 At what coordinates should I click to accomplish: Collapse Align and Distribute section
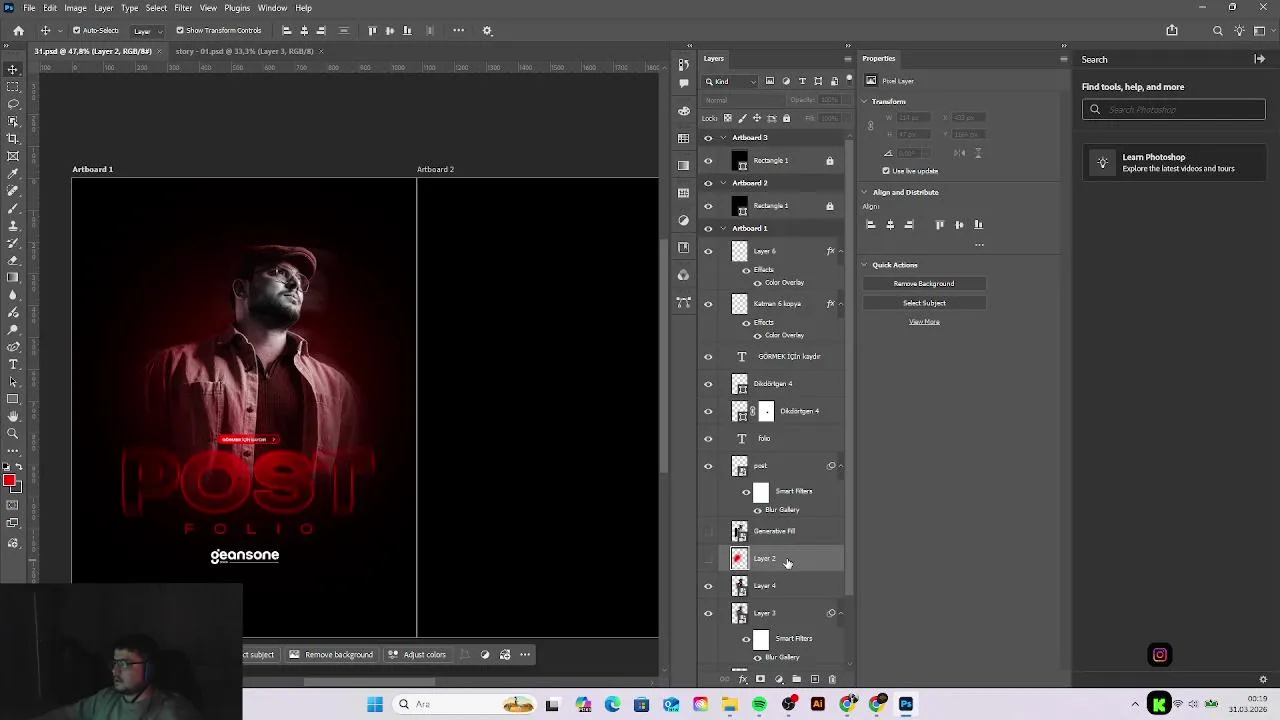pyautogui.click(x=865, y=192)
